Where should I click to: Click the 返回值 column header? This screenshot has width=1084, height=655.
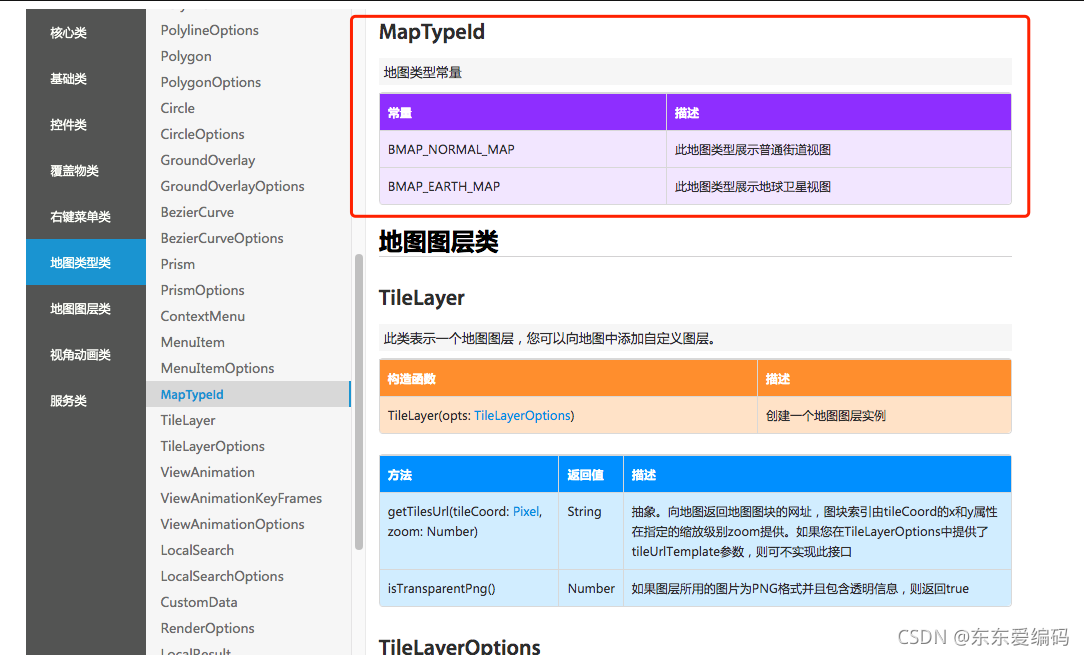click(x=591, y=475)
